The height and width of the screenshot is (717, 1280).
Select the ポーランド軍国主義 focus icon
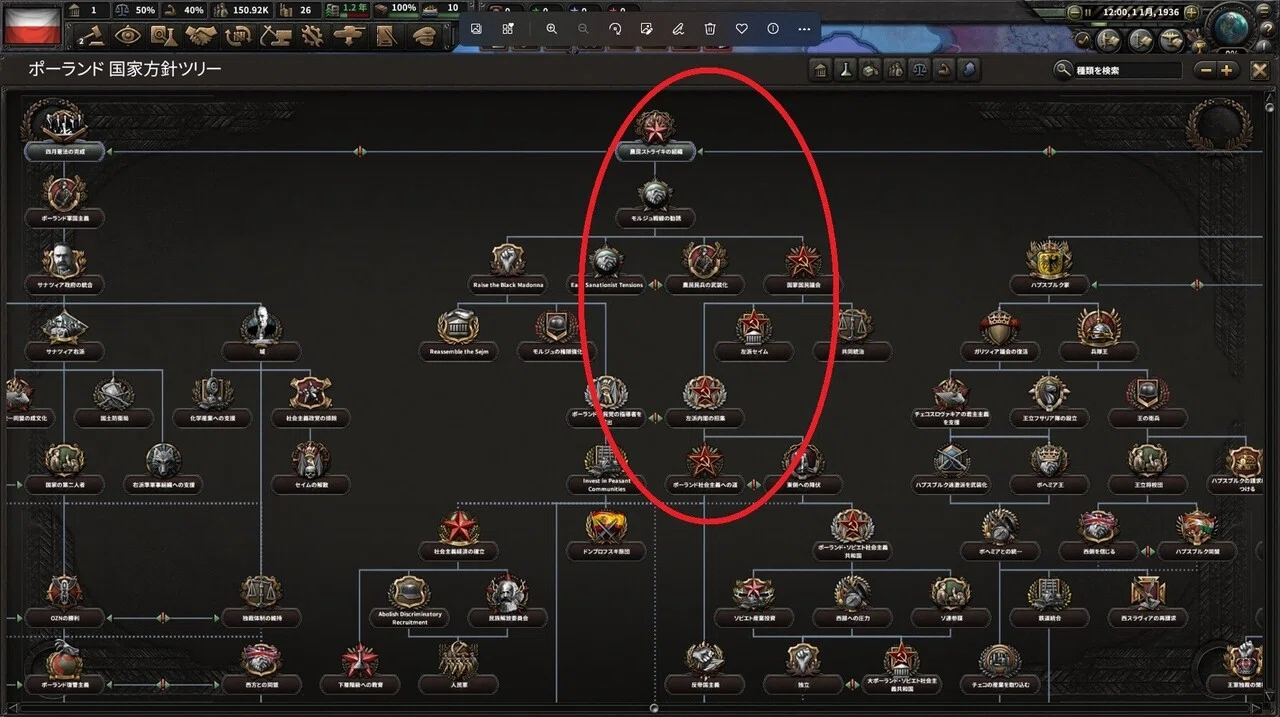coord(65,194)
